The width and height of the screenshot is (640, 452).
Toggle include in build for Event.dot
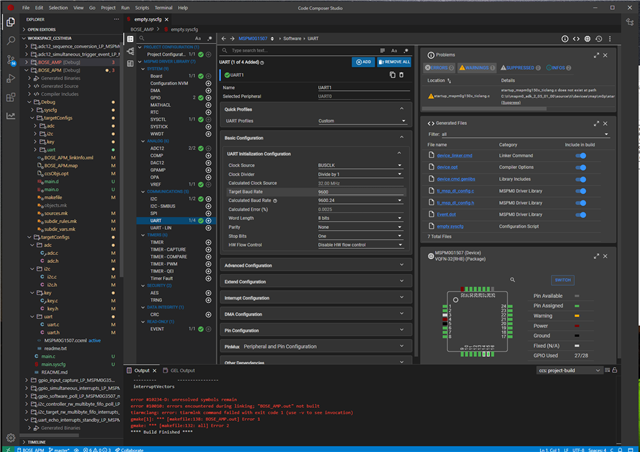pos(581,215)
